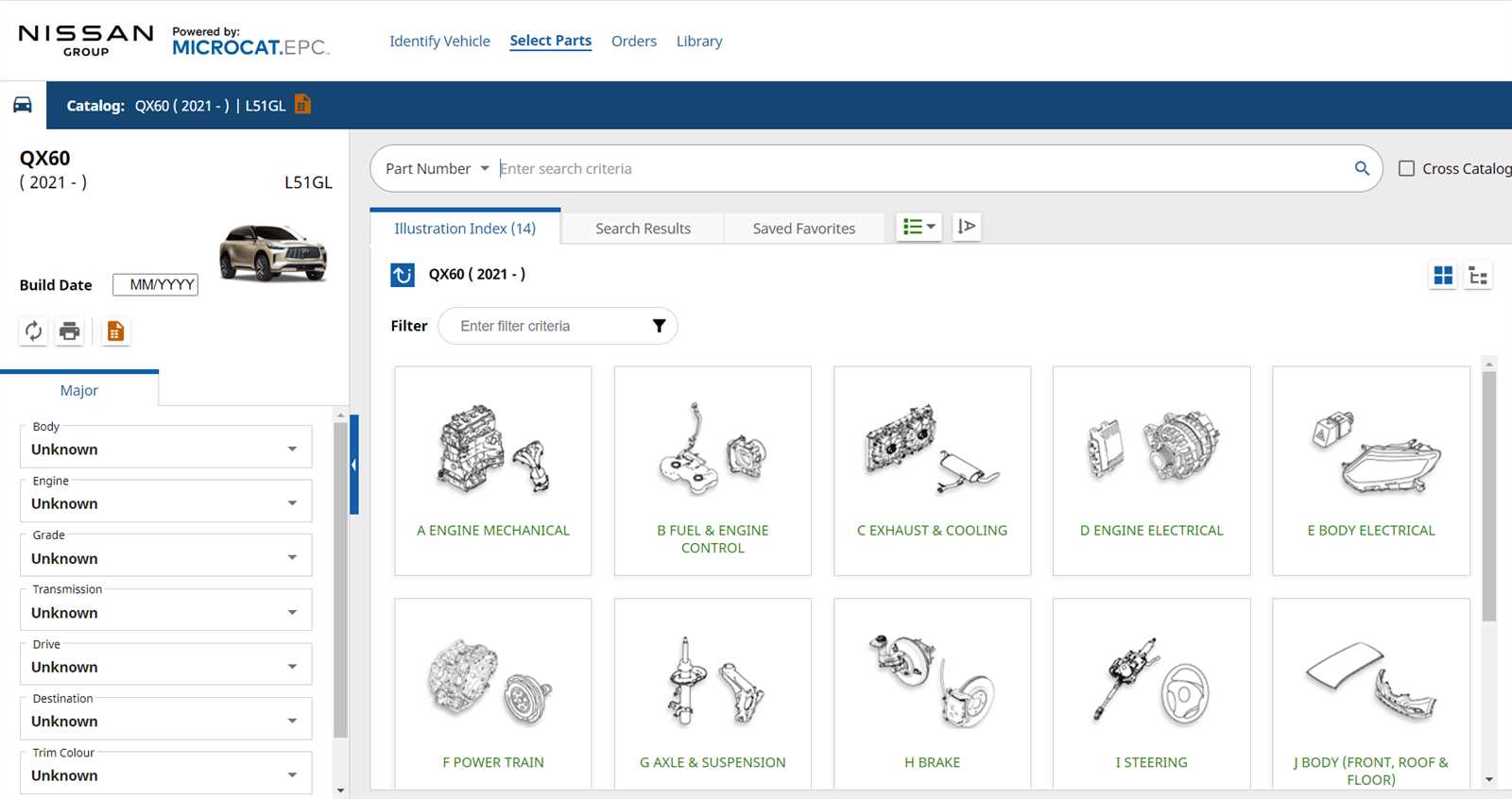Viewport: 1512px width, 799px height.
Task: Open the orange catalog notes document icon
Action: pyautogui.click(x=302, y=104)
